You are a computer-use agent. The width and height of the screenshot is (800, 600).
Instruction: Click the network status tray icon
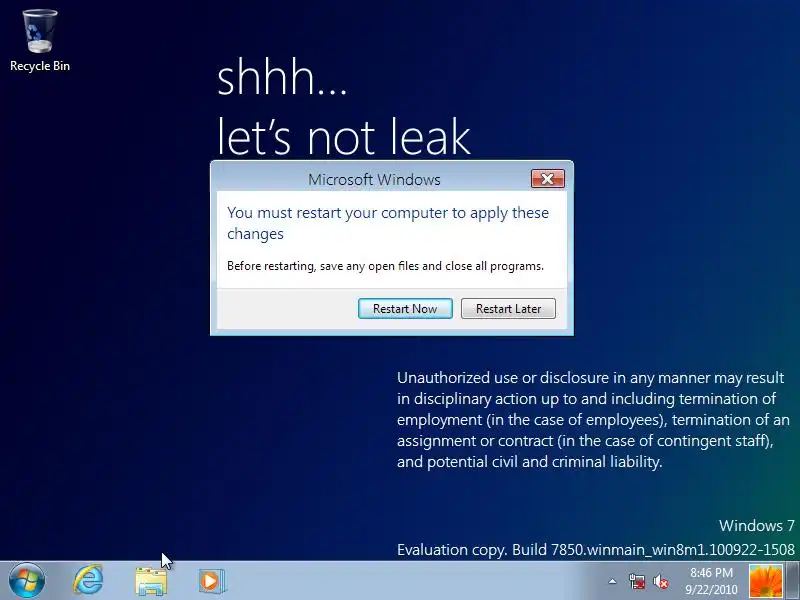637,582
